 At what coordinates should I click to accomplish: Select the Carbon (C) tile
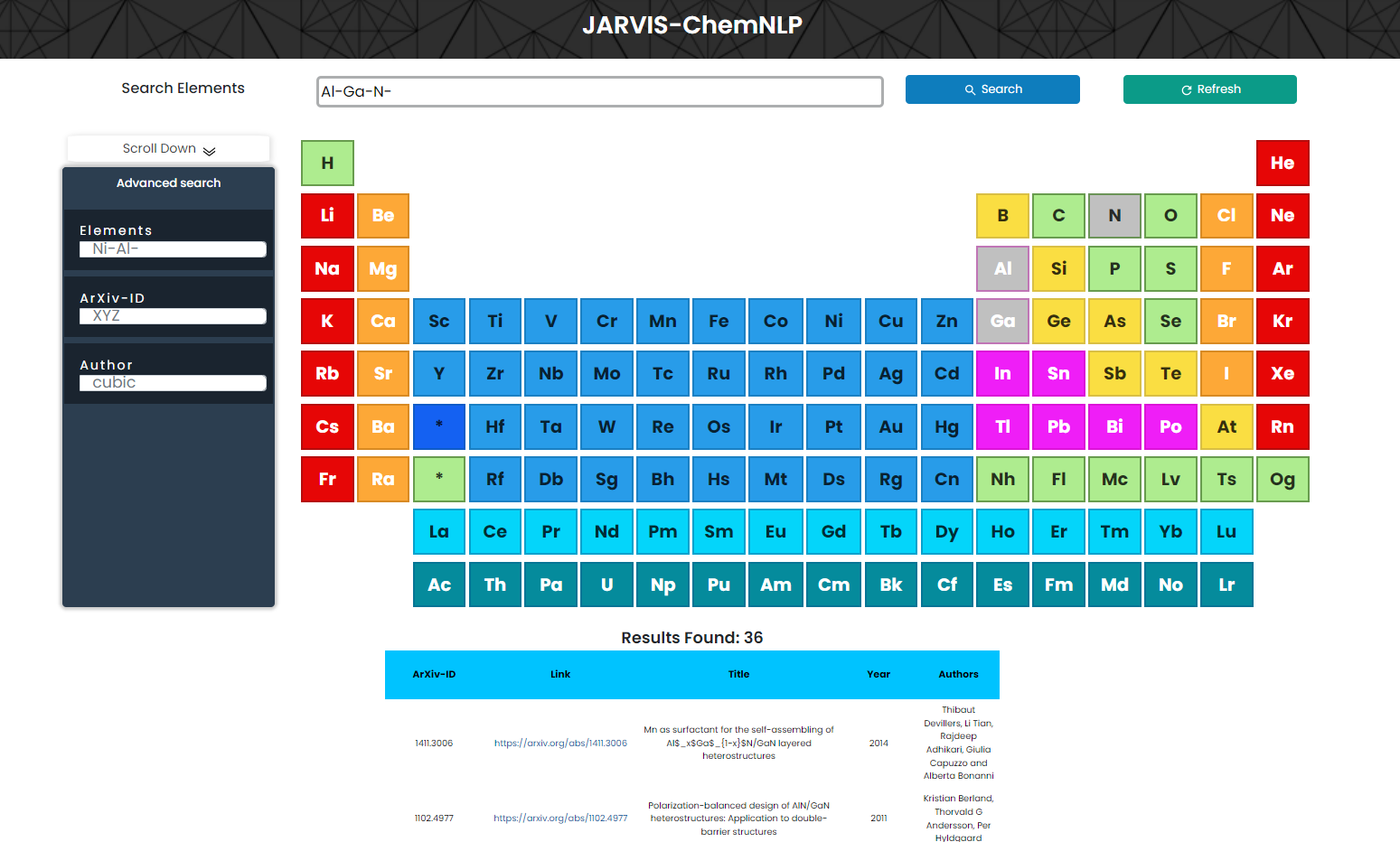(x=1058, y=216)
